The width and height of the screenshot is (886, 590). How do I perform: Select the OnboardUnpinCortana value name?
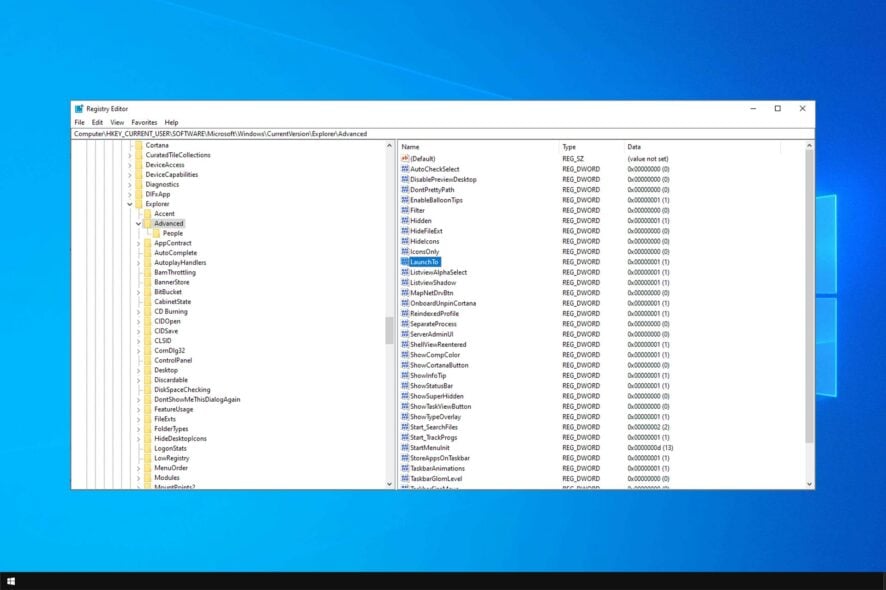[x=443, y=303]
